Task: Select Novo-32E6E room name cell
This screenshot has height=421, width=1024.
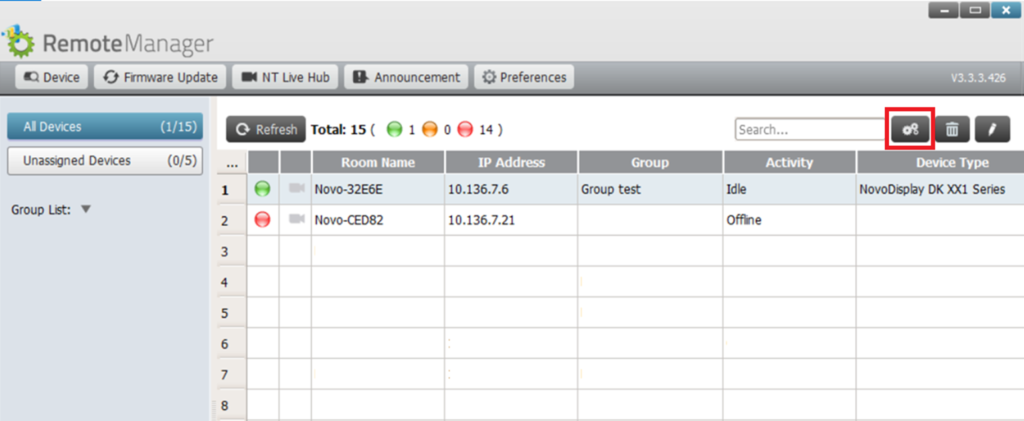Action: pos(378,189)
